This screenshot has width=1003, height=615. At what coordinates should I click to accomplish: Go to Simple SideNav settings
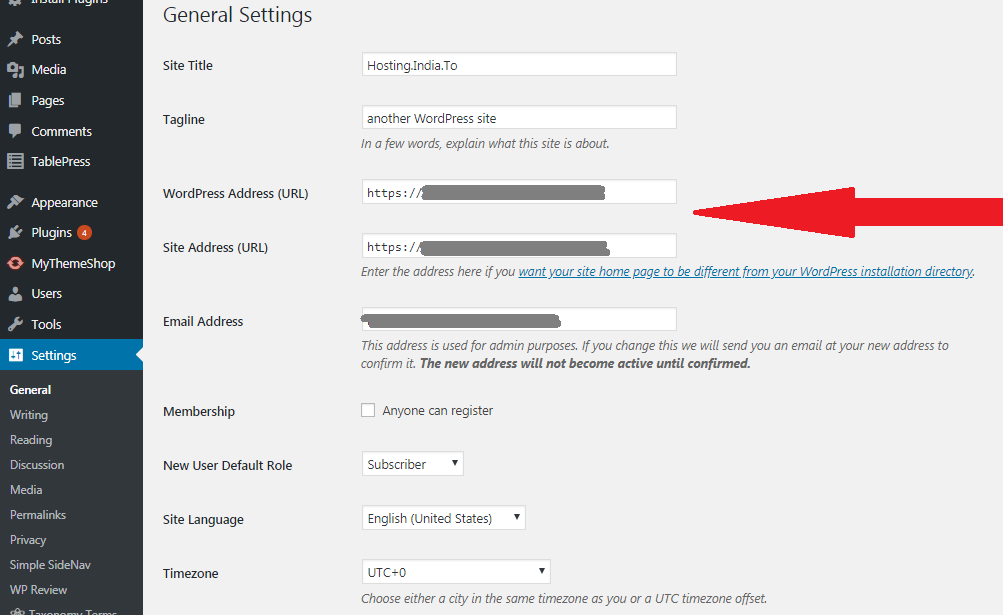tap(51, 564)
